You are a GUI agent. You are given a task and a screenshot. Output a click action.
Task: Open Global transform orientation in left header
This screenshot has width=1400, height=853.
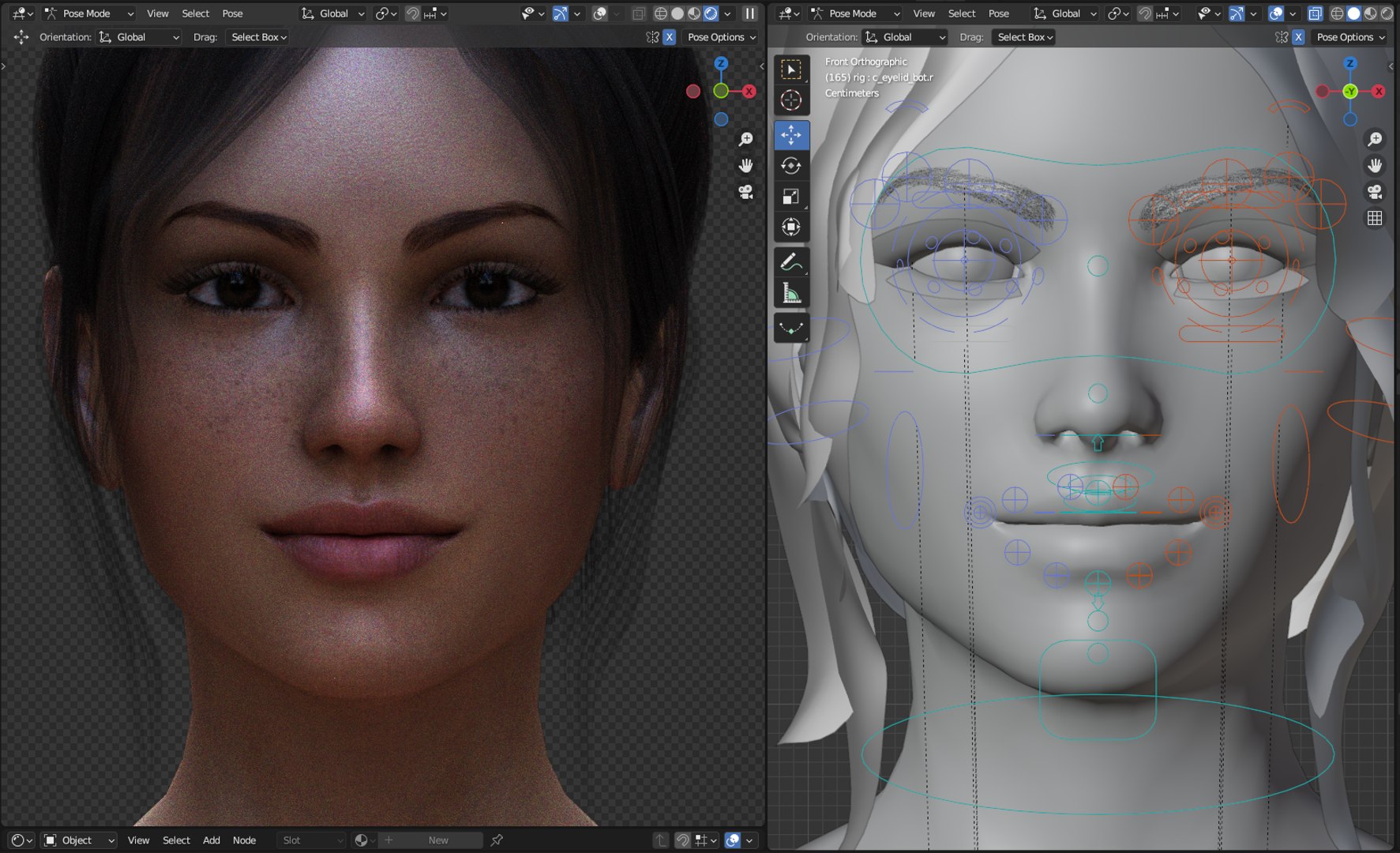[332, 13]
